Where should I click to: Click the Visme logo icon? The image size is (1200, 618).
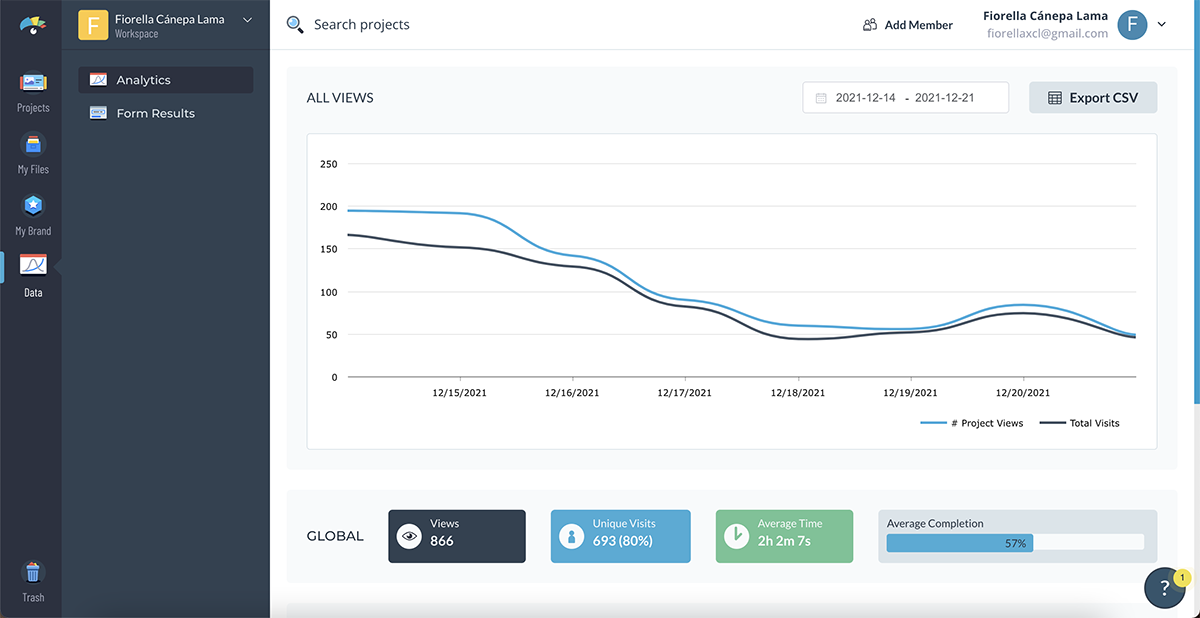coord(32,25)
